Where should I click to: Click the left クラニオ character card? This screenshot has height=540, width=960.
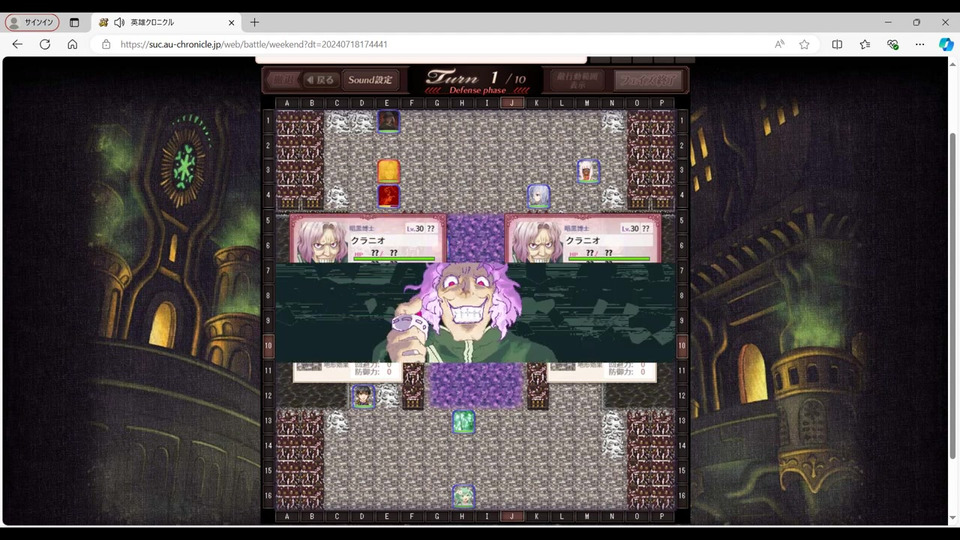[x=367, y=239]
